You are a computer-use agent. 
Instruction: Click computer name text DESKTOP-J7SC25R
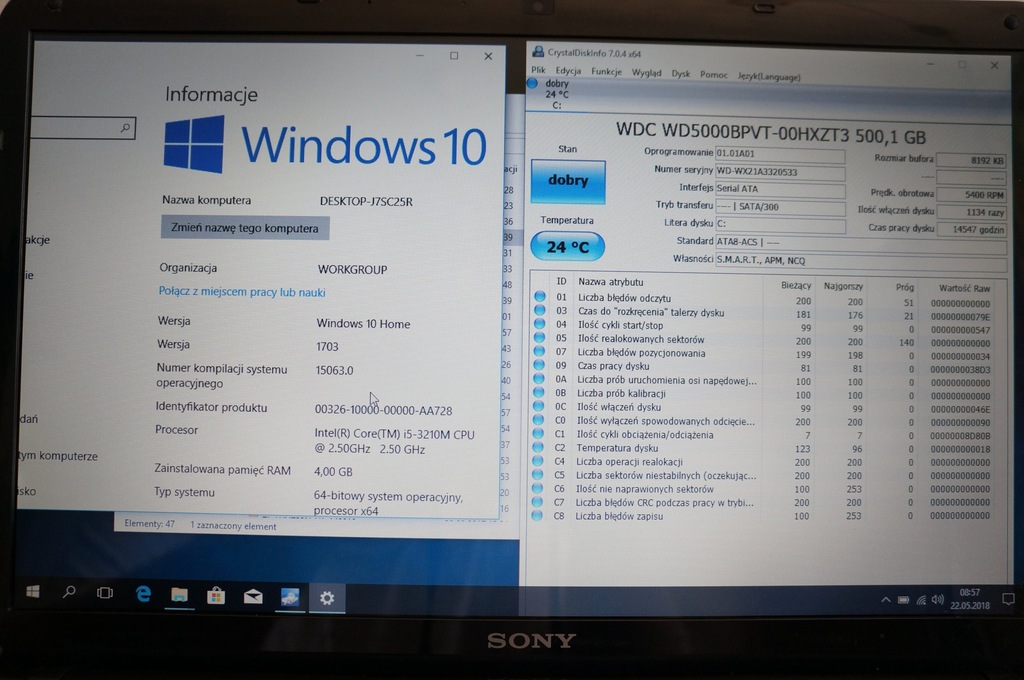pyautogui.click(x=366, y=201)
